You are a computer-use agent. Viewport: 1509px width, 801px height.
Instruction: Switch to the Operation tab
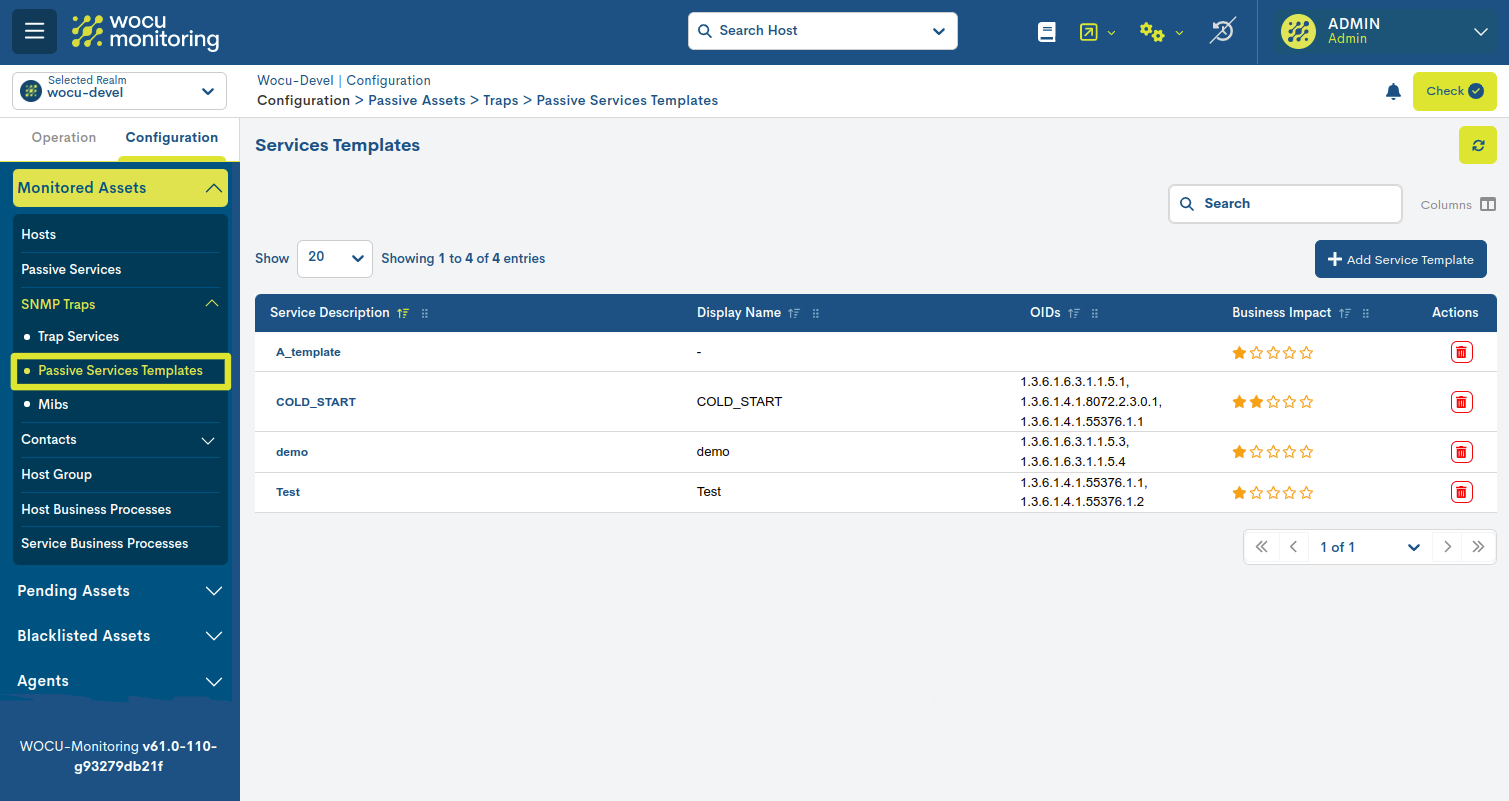63,137
